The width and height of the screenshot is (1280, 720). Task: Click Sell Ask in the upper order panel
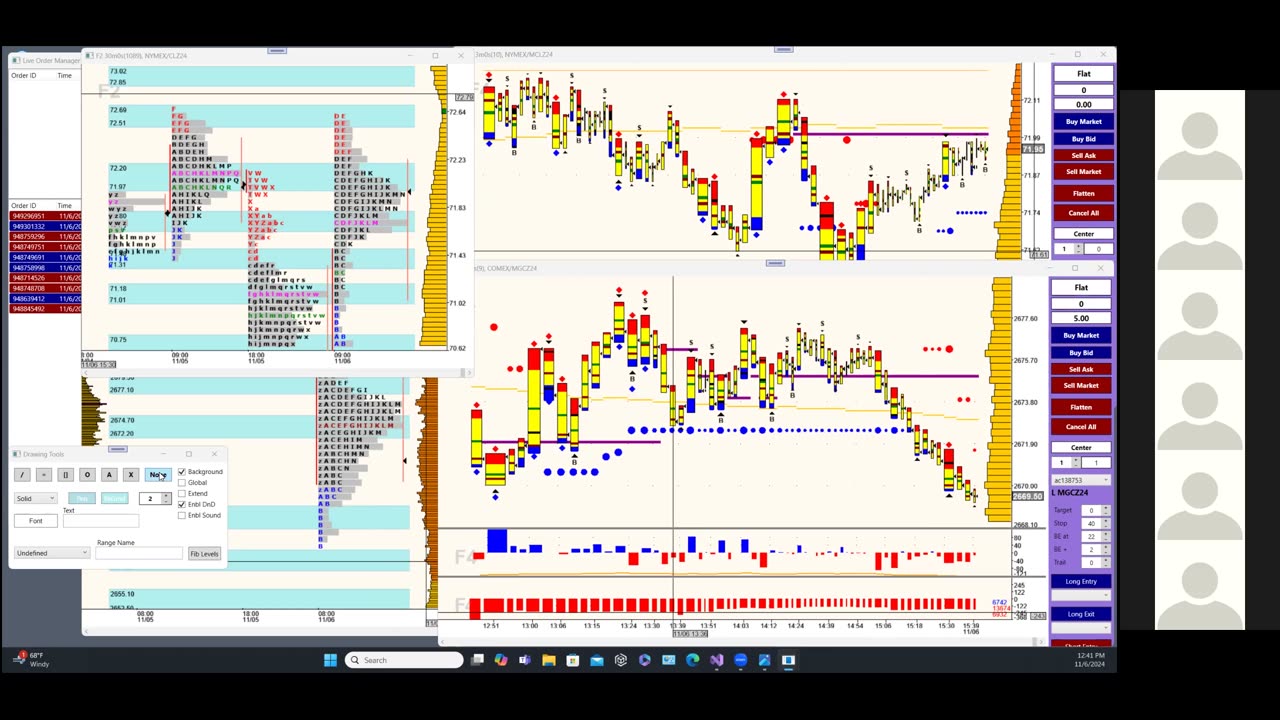1083,155
